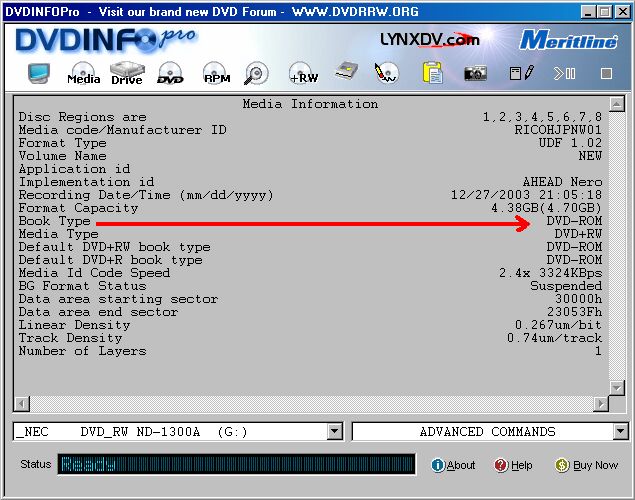Viewport: 635px width, 500px height.
Task: Open the LYNXDV.com sponsor logo
Action: click(430, 40)
